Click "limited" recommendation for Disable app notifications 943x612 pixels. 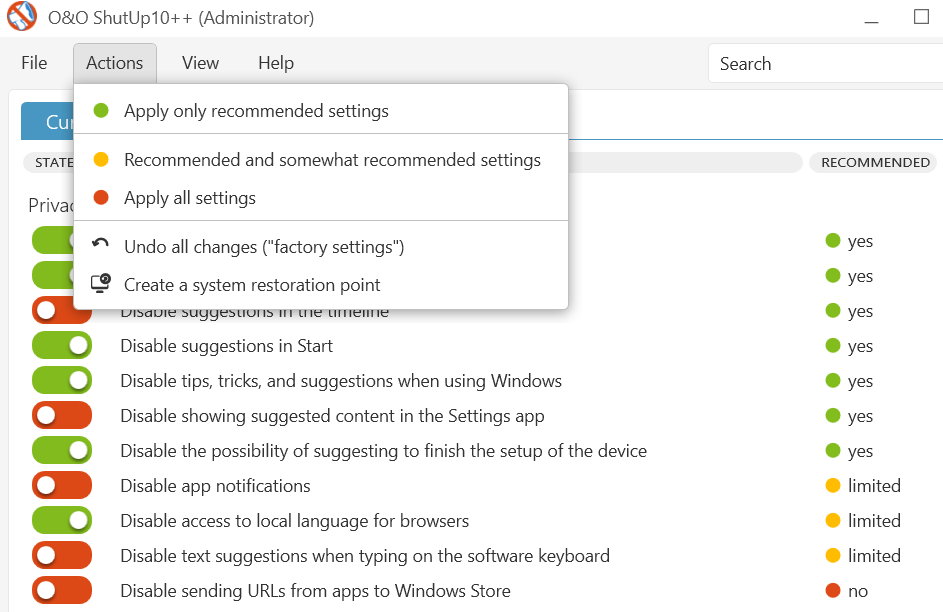pyautogui.click(x=863, y=486)
